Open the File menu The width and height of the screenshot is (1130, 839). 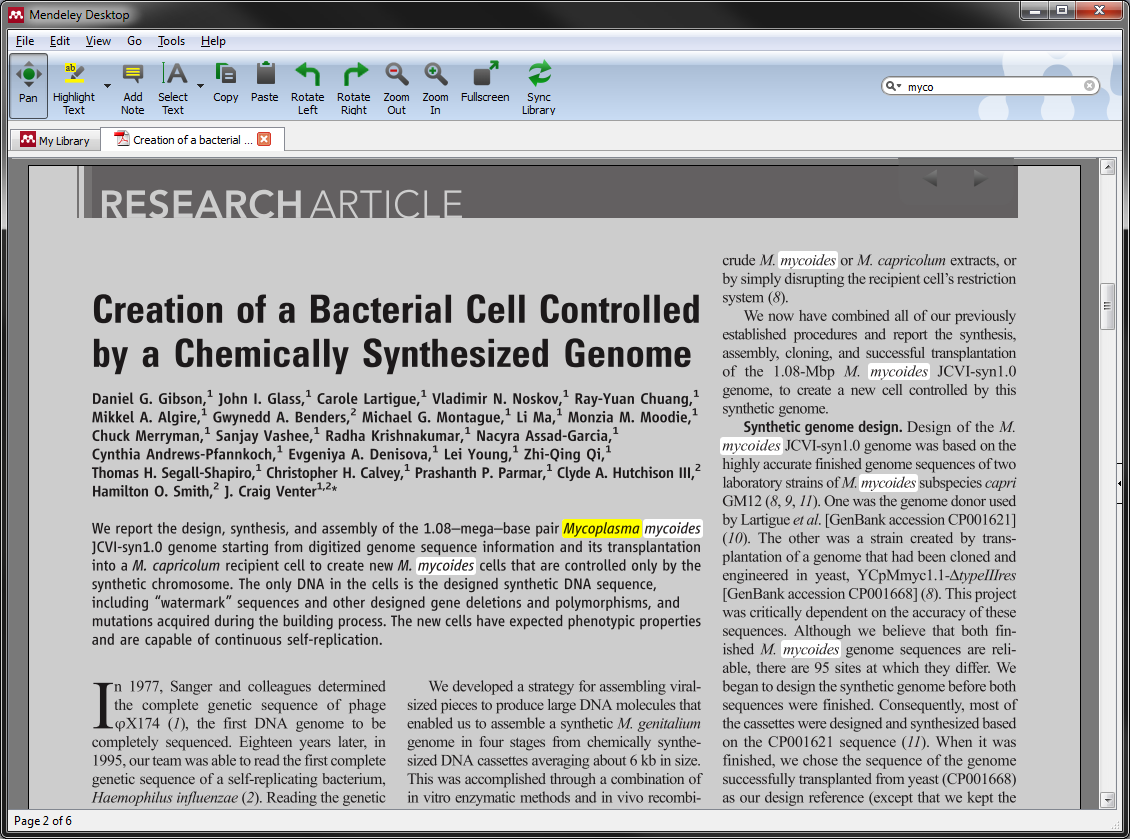tap(25, 41)
